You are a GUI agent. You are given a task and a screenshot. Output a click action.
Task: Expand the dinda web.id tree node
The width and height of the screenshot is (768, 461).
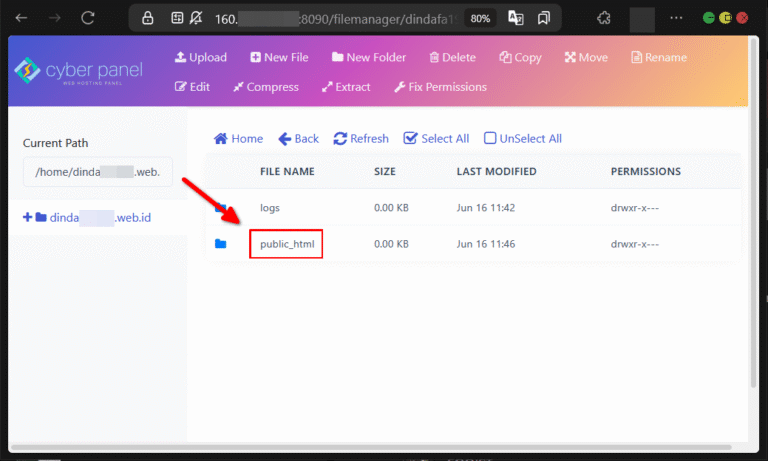click(27, 217)
